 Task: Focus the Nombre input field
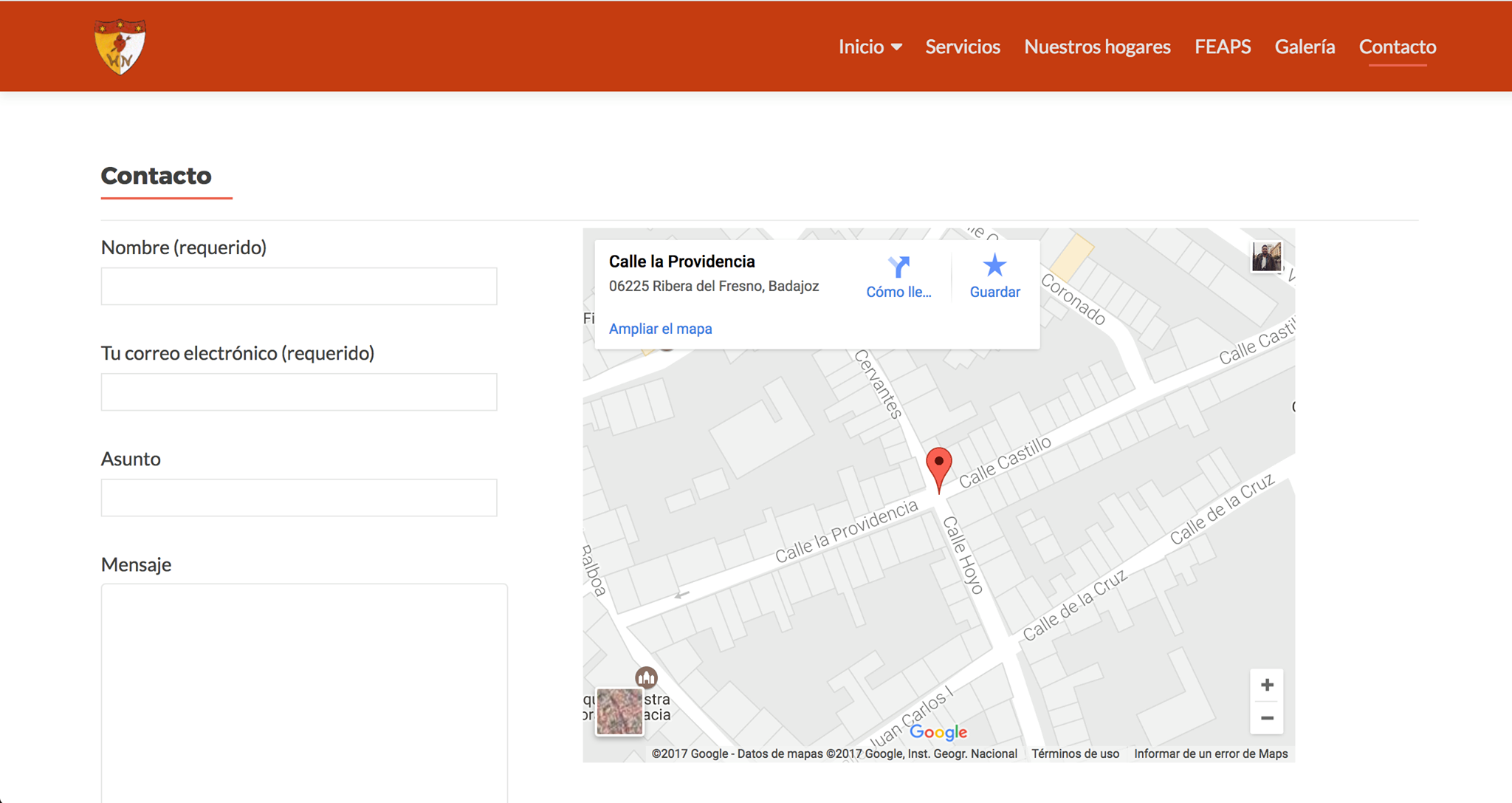click(299, 286)
